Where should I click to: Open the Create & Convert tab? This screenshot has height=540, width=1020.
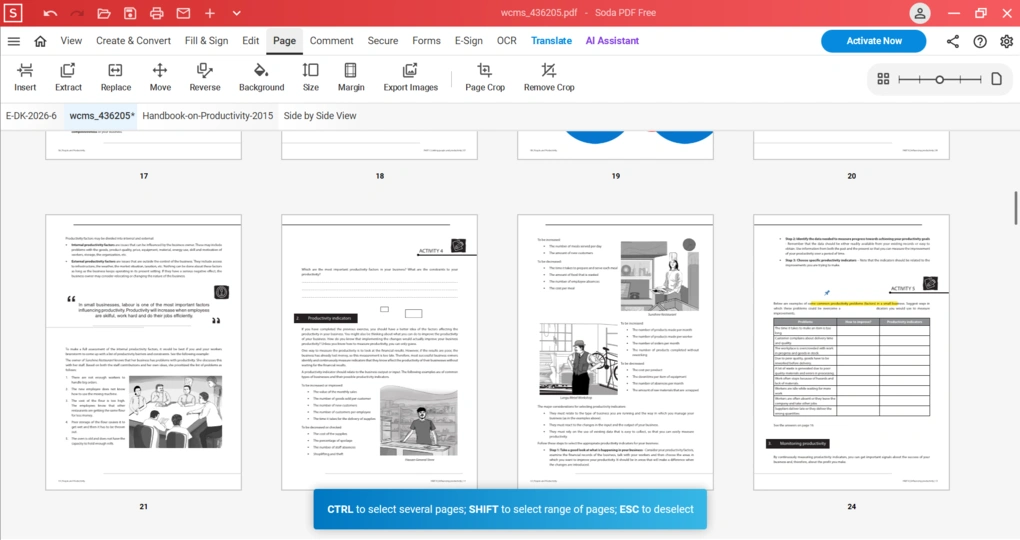tap(133, 40)
